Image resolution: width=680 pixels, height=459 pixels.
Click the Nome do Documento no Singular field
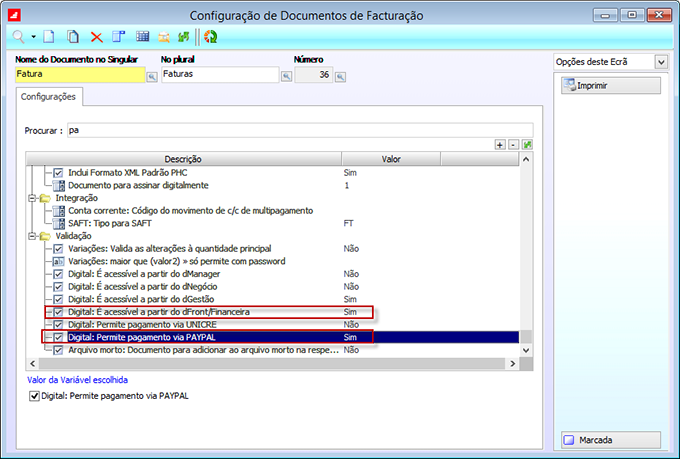click(80, 74)
